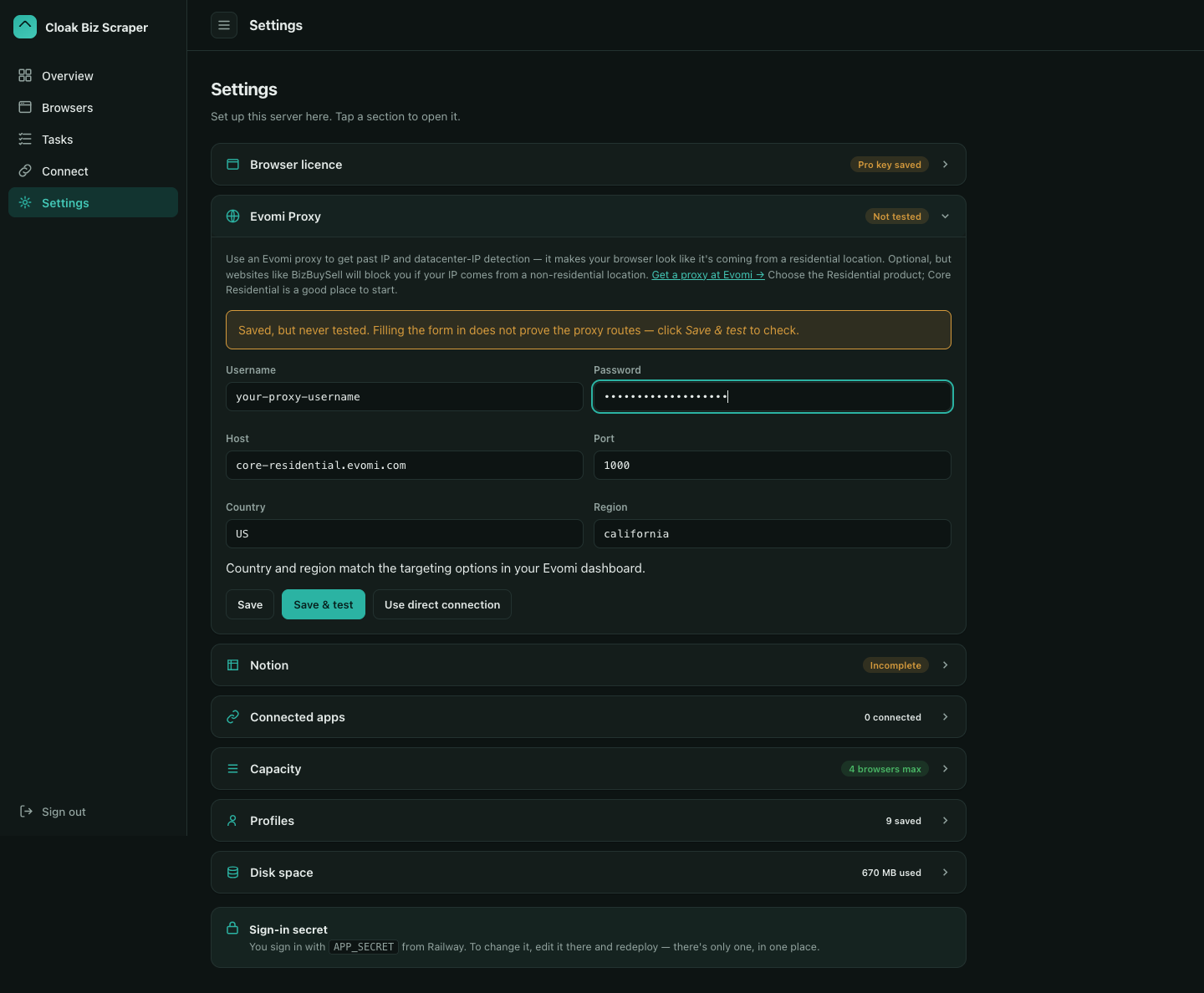Screen dimensions: 1204x993
Task: Click the Region field showing california
Action: pos(773,533)
